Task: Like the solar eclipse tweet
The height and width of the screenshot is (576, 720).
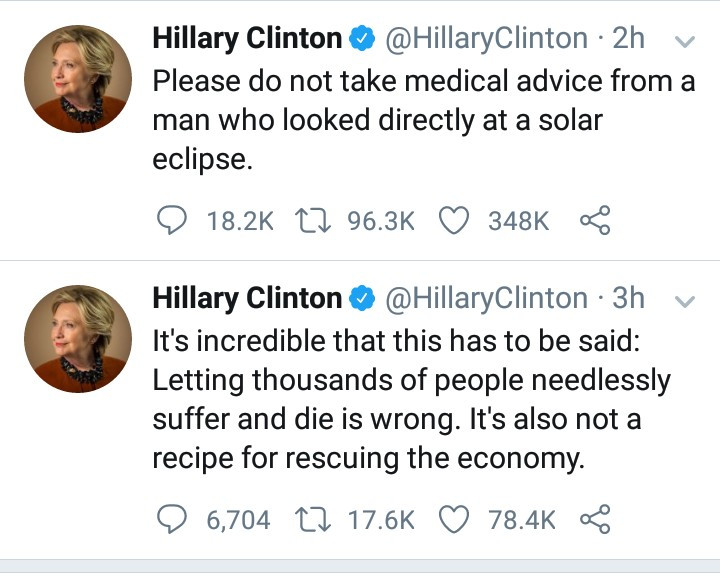Action: (454, 220)
